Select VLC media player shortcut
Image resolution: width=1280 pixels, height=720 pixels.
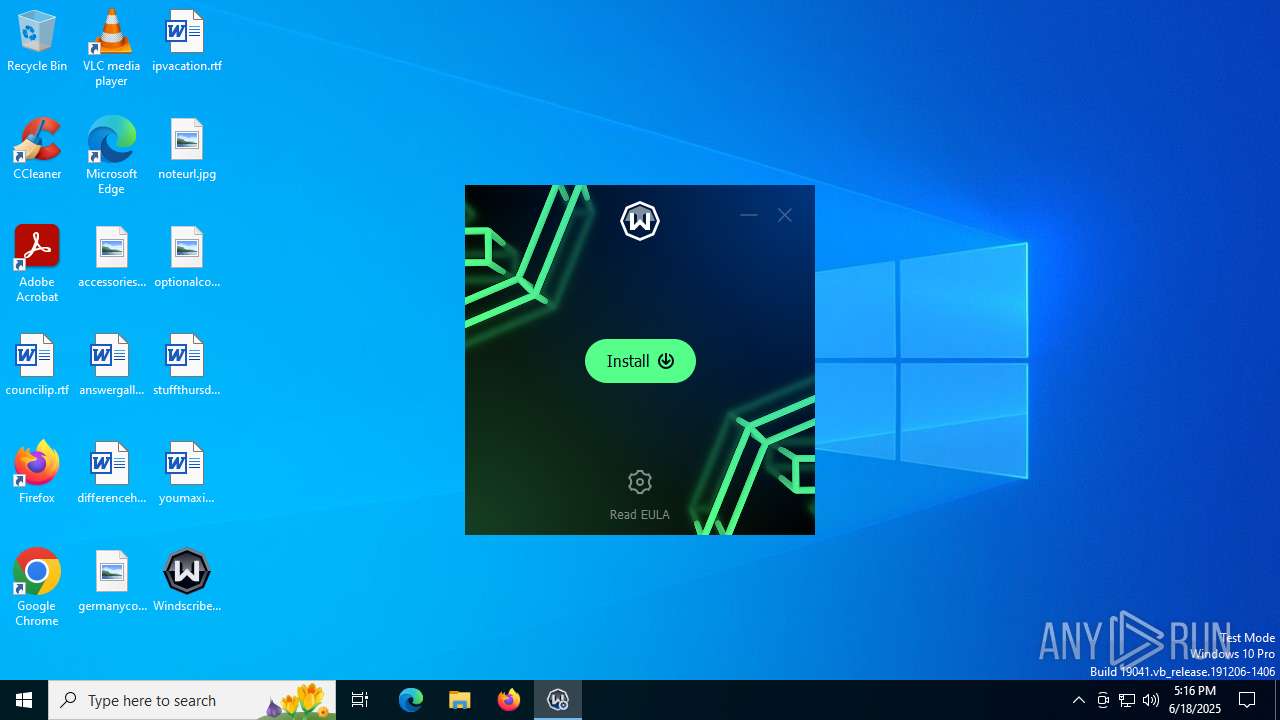coord(111,48)
